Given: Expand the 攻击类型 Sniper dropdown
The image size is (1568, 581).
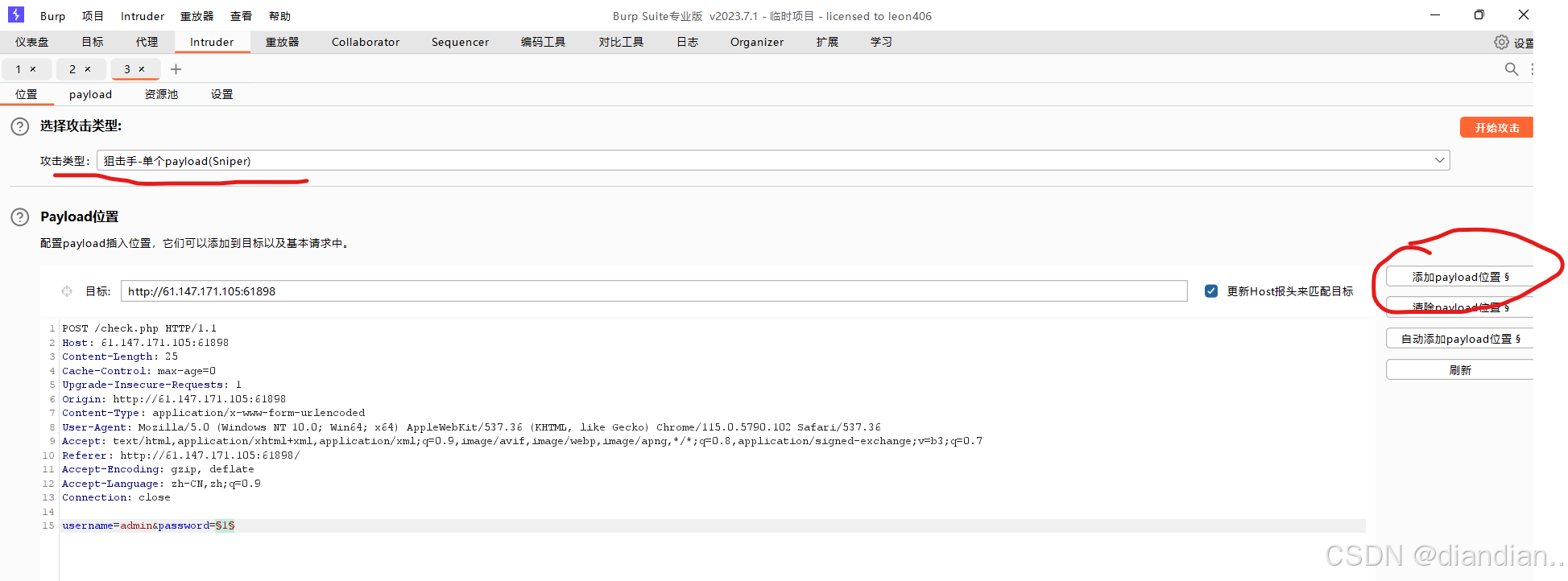Looking at the screenshot, I should pos(1439,160).
